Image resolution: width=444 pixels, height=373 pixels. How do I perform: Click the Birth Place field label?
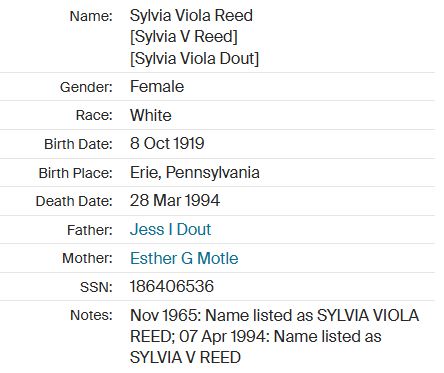click(x=76, y=173)
